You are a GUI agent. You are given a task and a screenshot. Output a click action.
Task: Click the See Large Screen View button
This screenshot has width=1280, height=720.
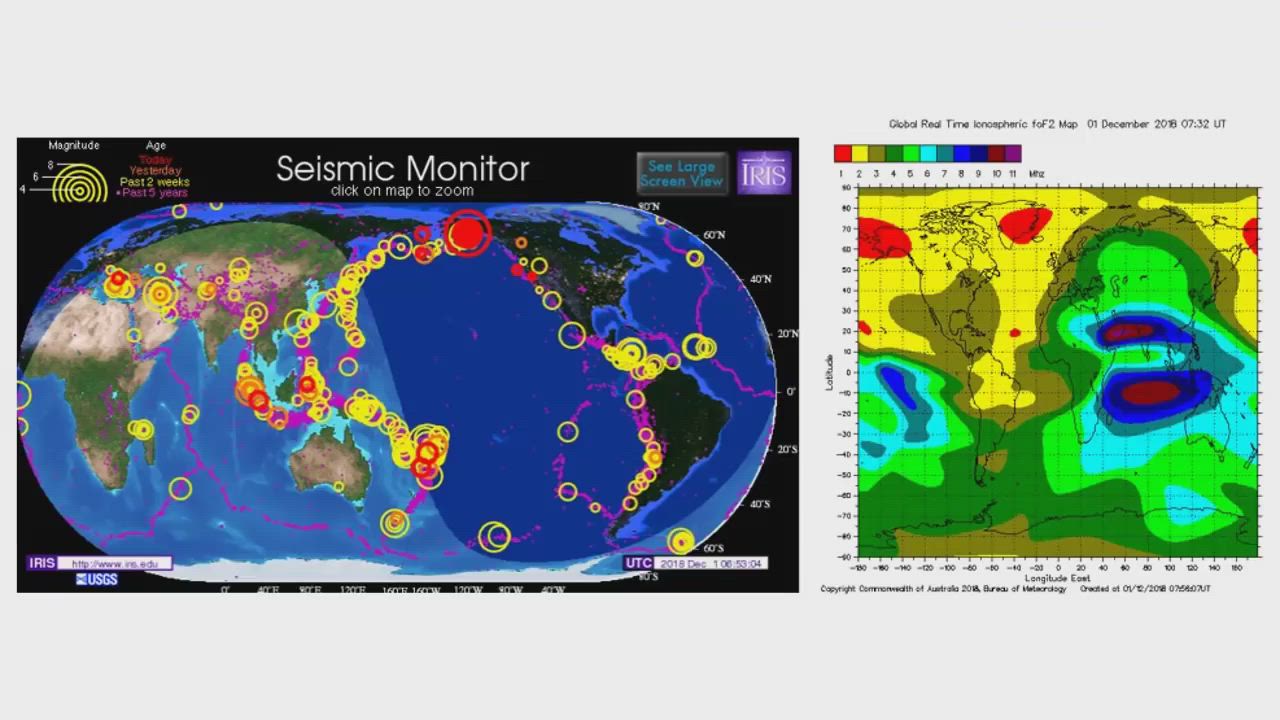pyautogui.click(x=681, y=173)
